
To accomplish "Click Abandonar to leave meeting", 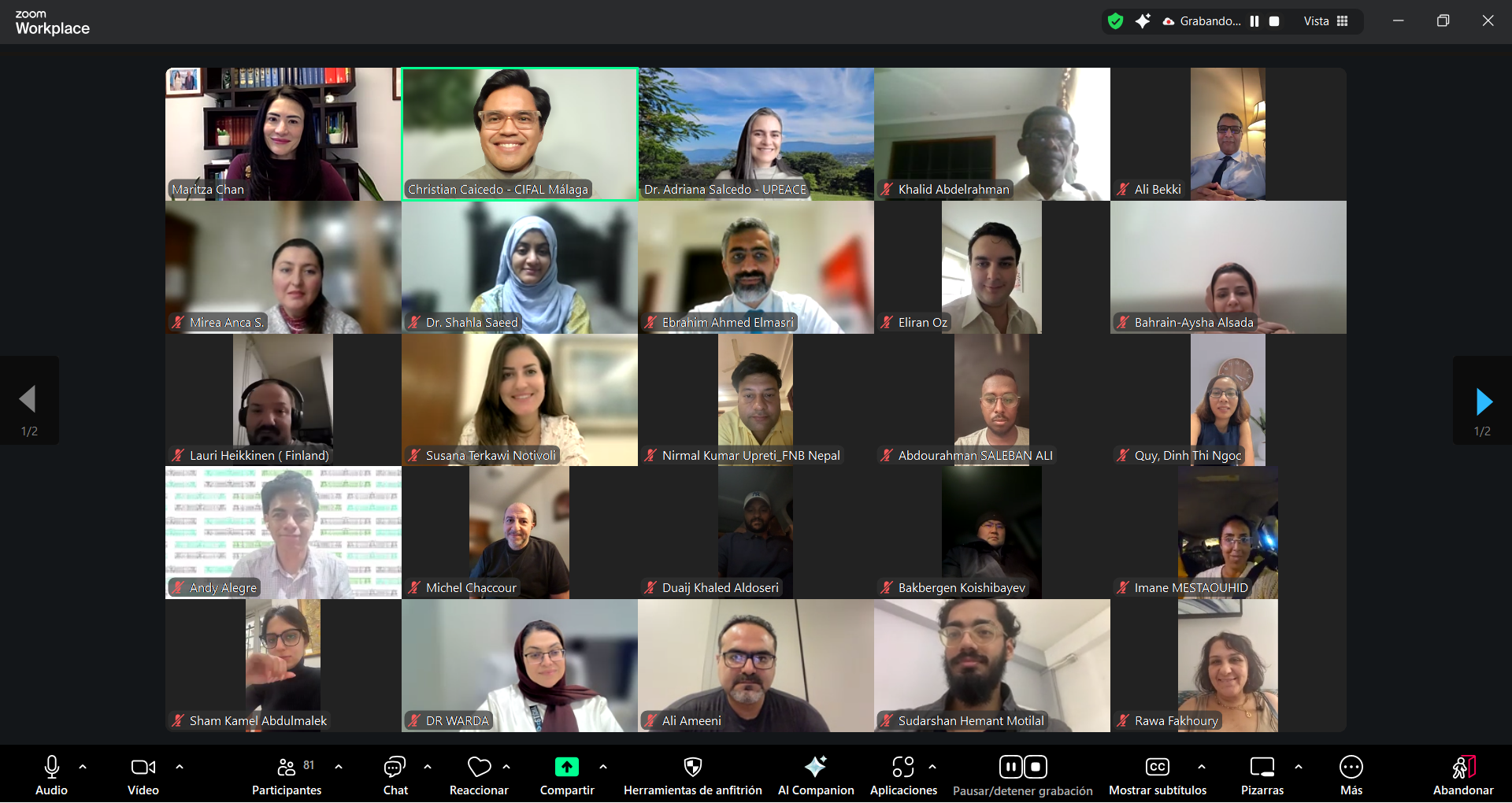I will pyautogui.click(x=1462, y=768).
